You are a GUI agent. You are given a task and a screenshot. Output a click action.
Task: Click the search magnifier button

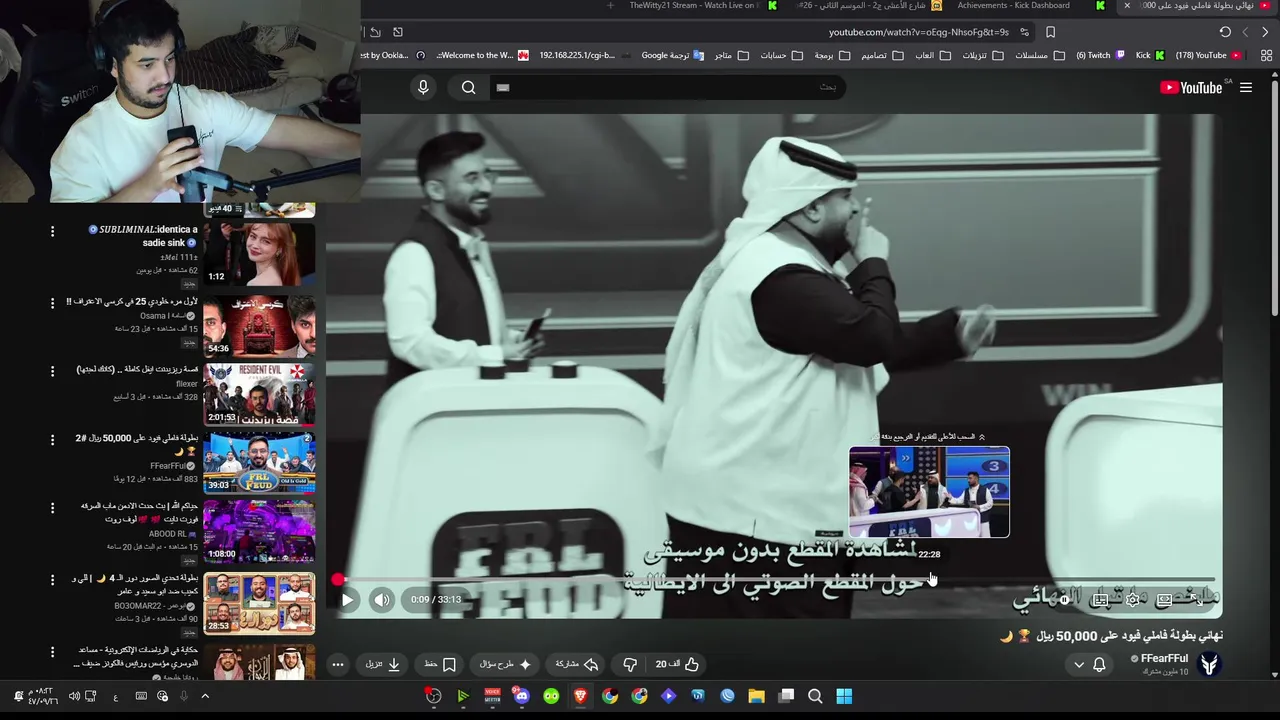tap(469, 88)
